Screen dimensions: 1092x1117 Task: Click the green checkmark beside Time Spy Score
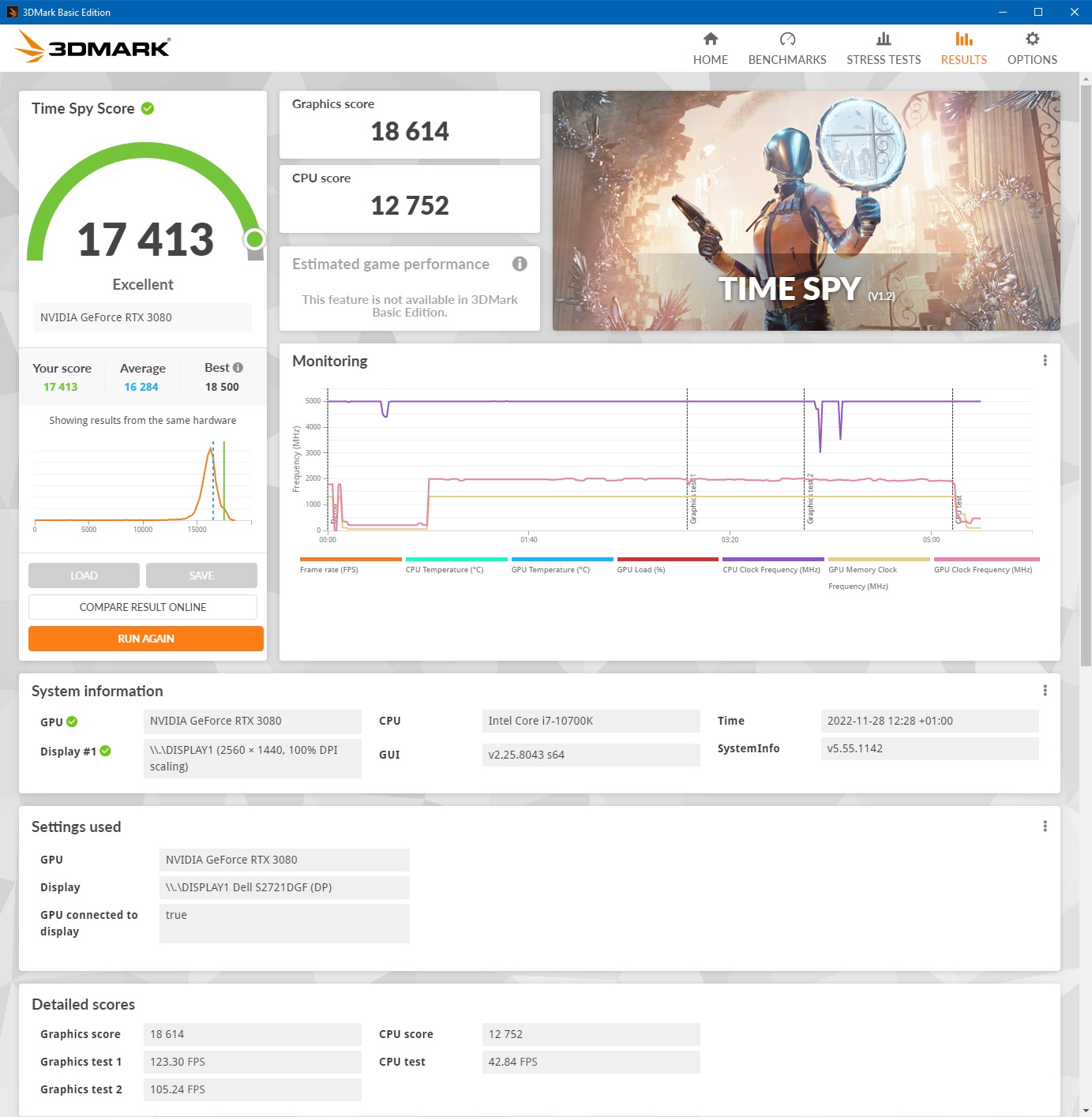[148, 108]
